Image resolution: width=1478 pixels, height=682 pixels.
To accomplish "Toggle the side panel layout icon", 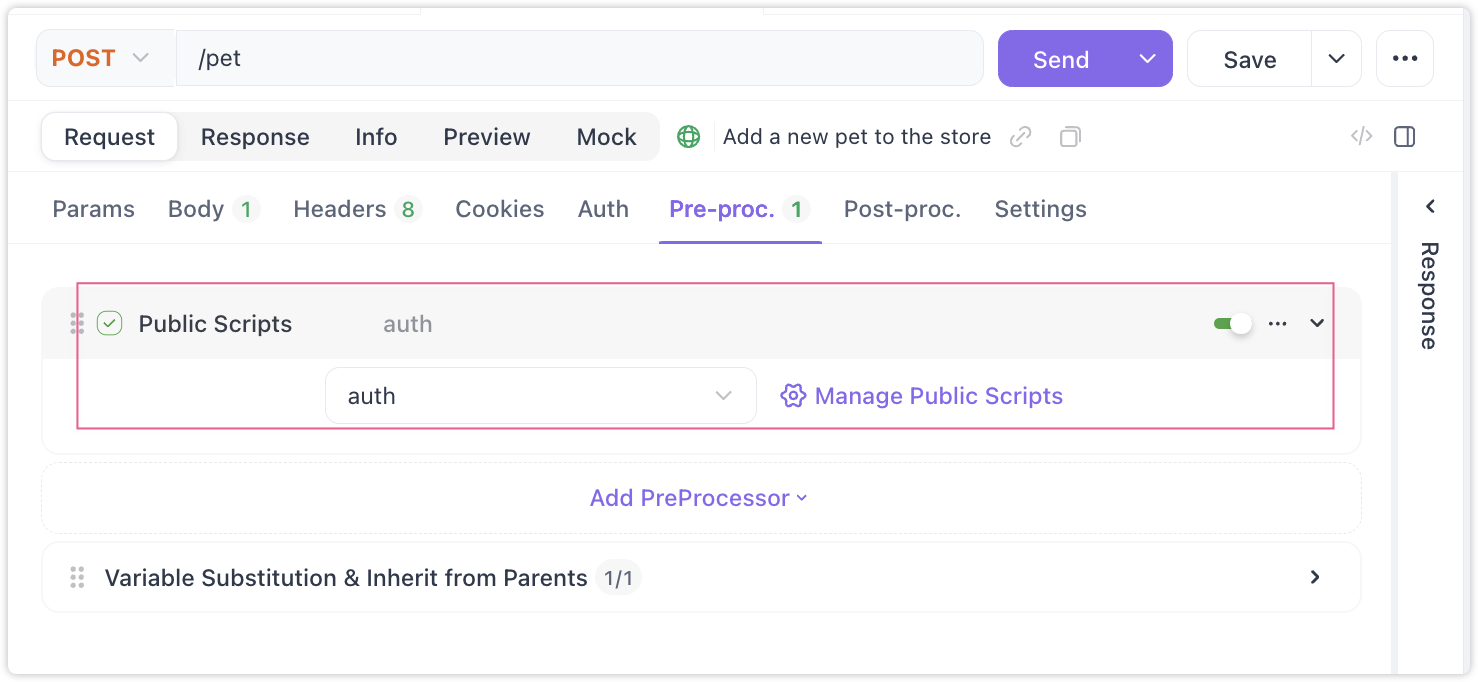I will (x=1404, y=137).
